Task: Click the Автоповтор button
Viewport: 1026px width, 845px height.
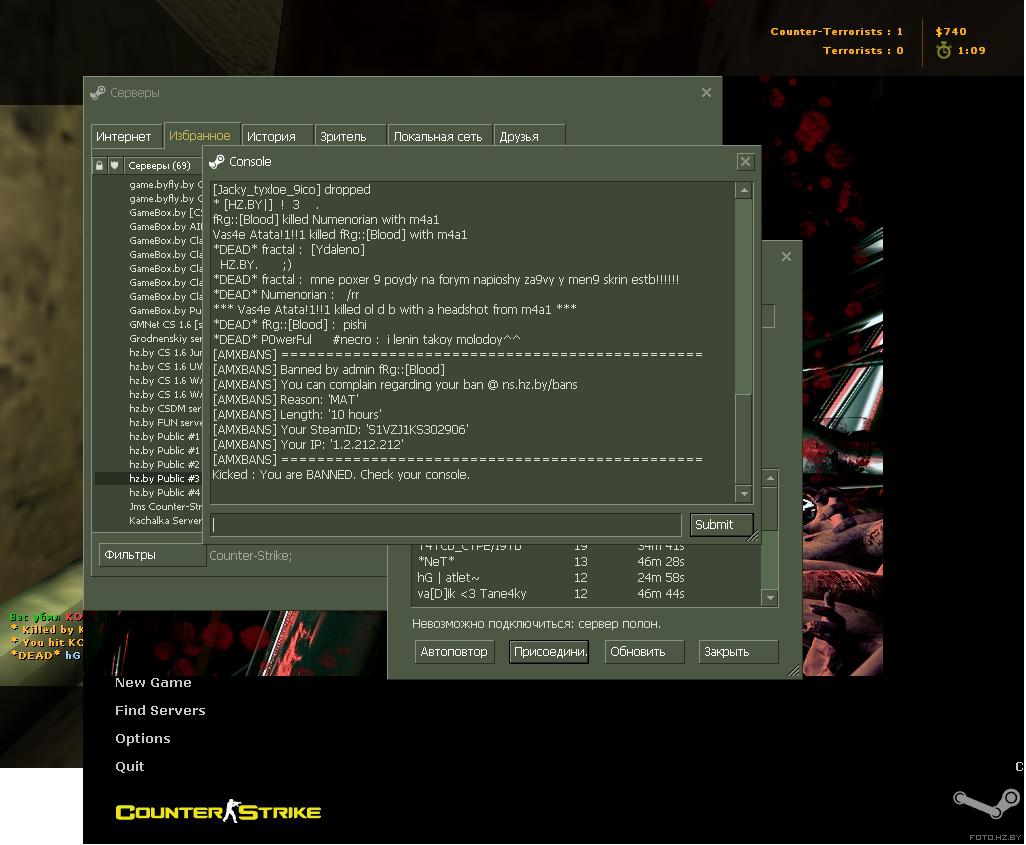Action: click(x=453, y=652)
